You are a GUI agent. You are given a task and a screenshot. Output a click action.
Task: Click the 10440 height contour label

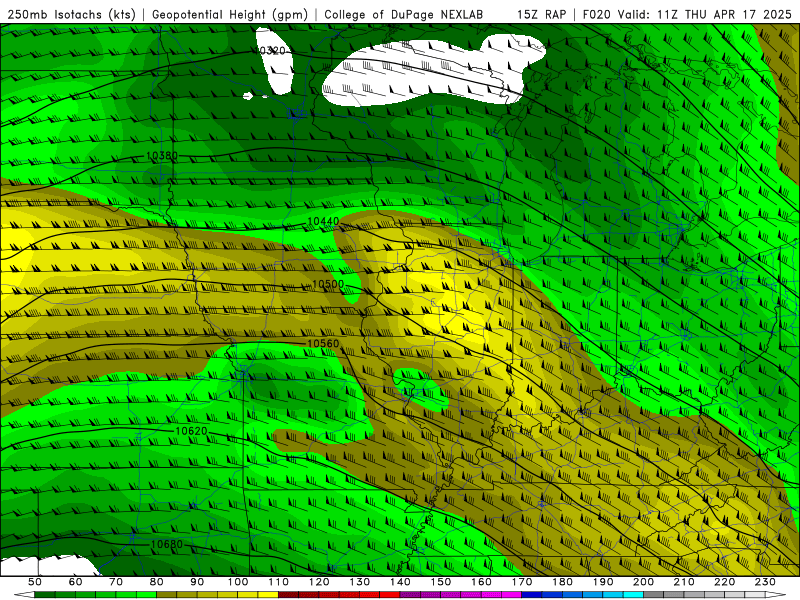[x=323, y=221]
